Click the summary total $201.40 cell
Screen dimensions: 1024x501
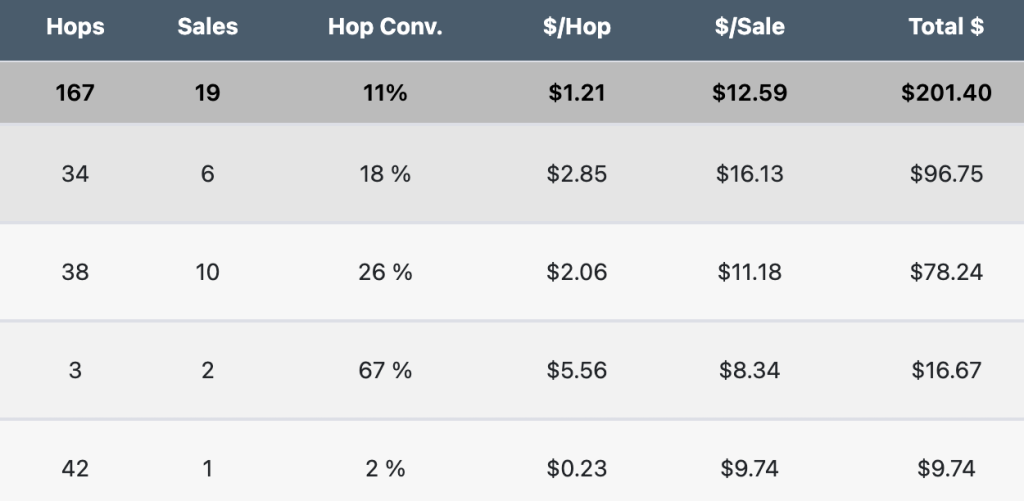946,93
